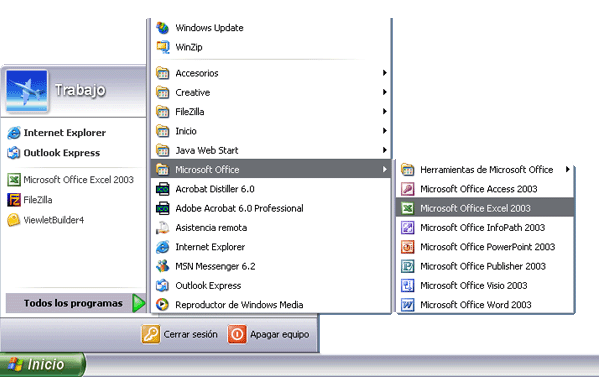Click the Microsoft Office PowerPoint 2003 icon
This screenshot has width=599, height=377.
click(408, 247)
